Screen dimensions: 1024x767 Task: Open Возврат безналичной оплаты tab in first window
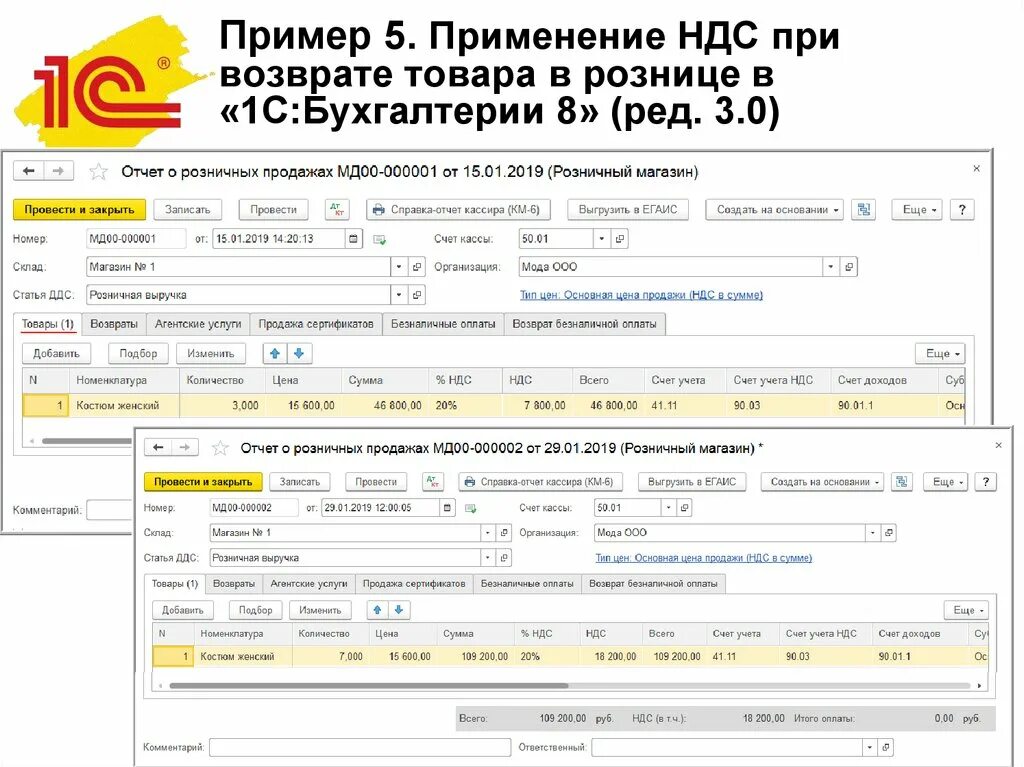click(584, 324)
